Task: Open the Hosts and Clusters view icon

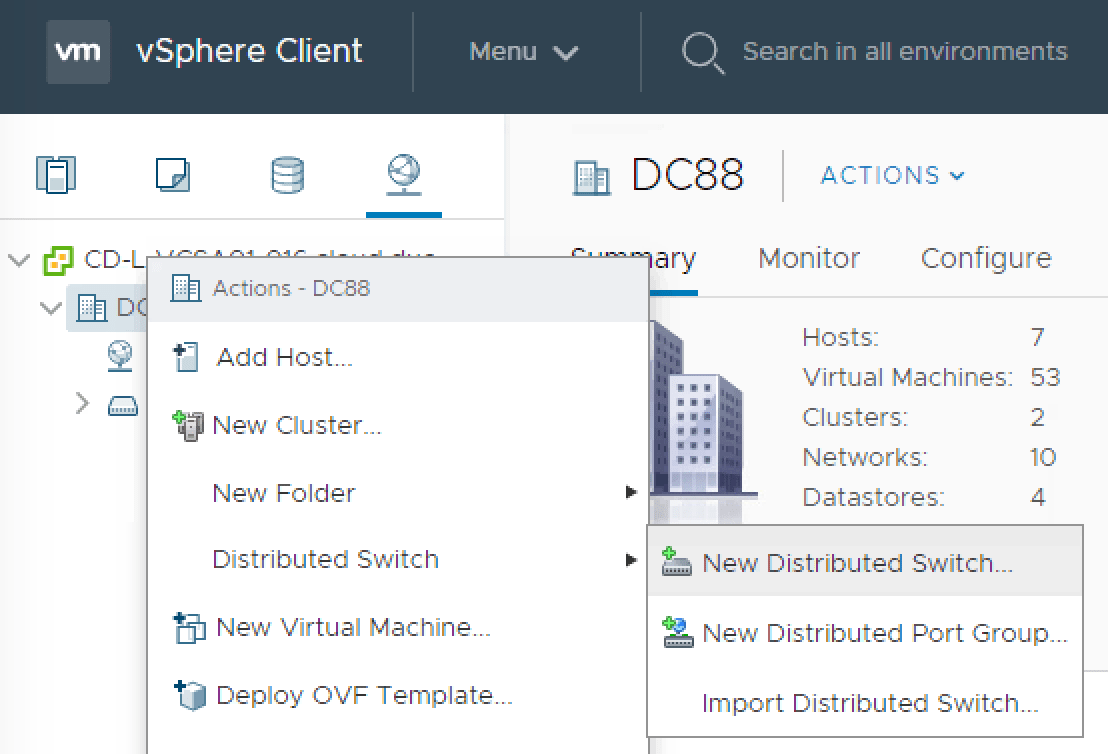Action: [x=55, y=175]
